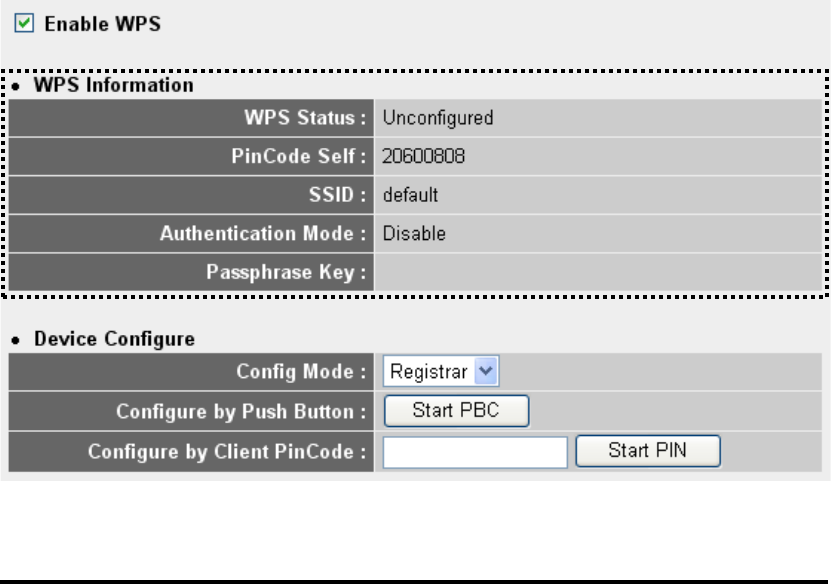
Task: Click the PinCode Self label cell
Action: click(x=191, y=156)
